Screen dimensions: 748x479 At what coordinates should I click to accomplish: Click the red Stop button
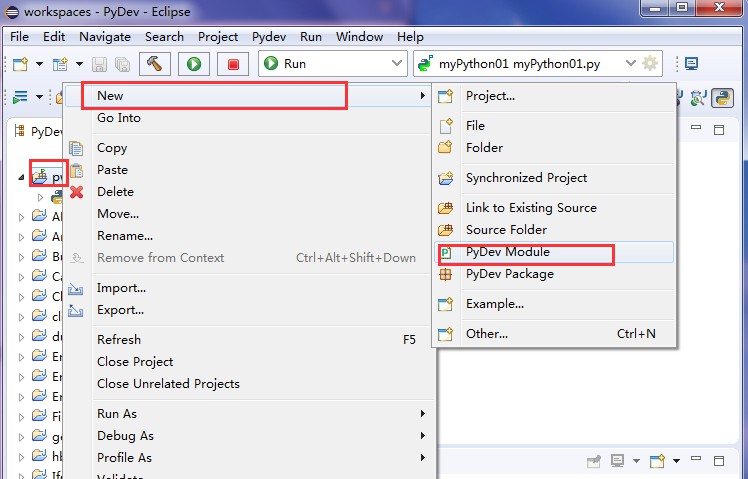coord(233,63)
